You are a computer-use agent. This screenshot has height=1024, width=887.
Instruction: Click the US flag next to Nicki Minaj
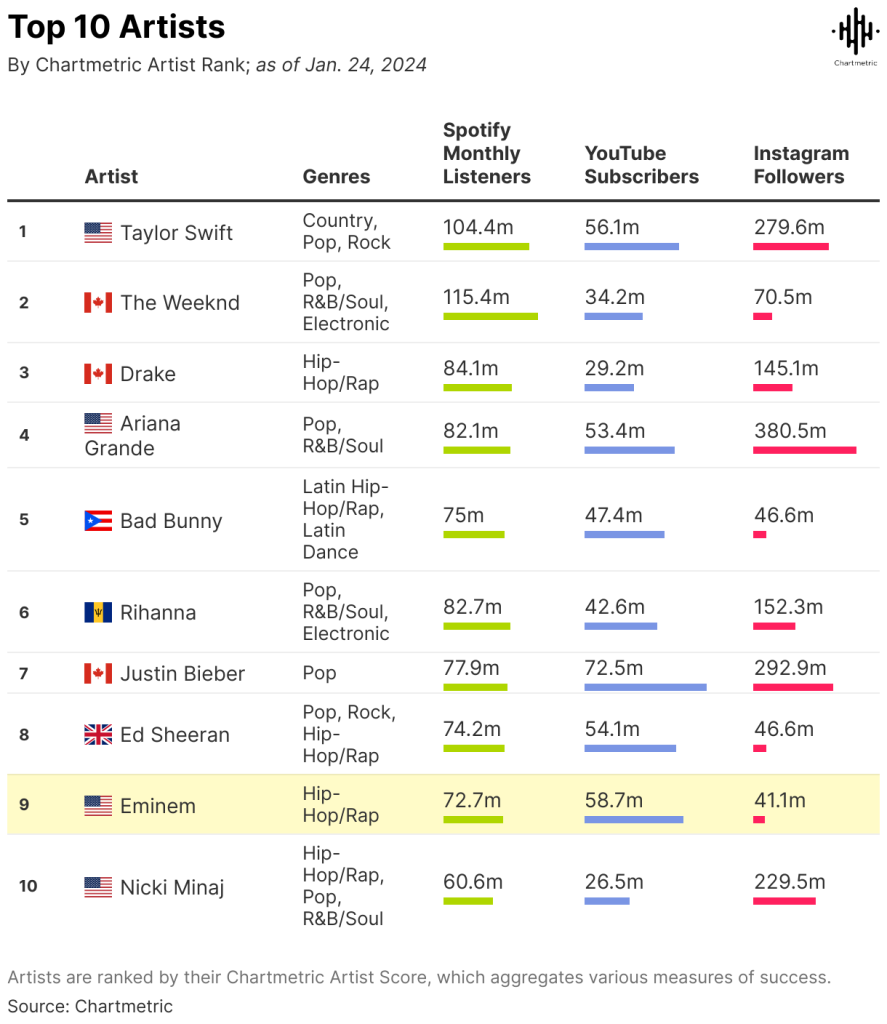tap(98, 887)
